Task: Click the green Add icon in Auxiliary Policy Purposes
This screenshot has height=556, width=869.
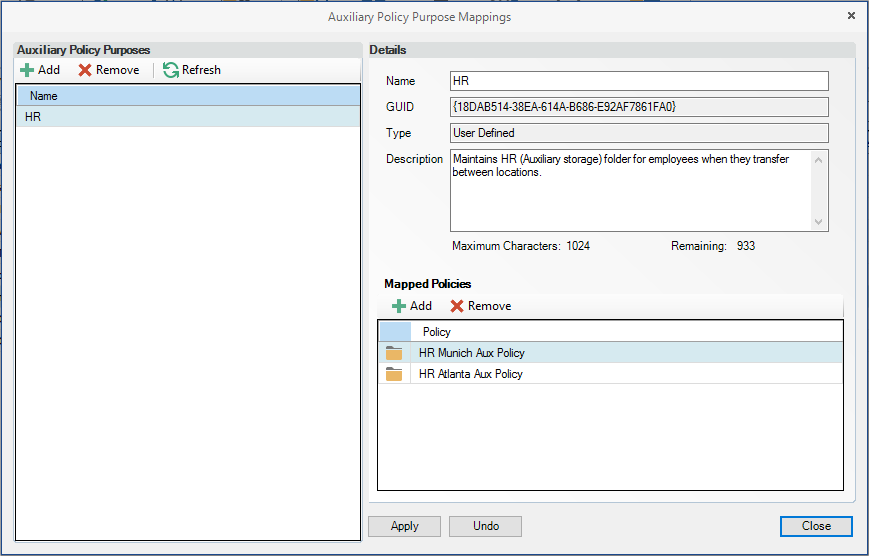Action: [27, 70]
